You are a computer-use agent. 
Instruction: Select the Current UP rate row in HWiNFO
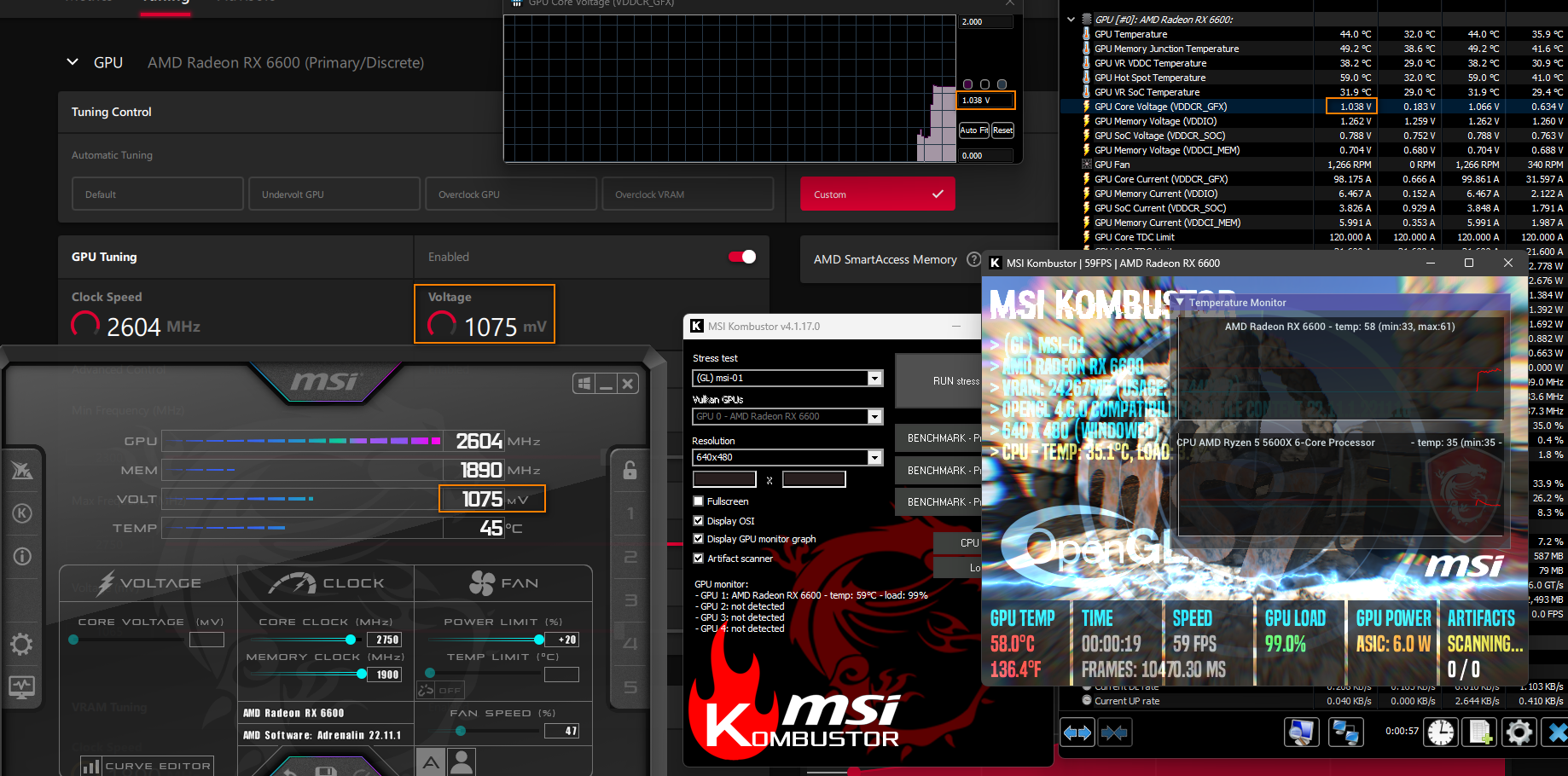tap(1313, 701)
